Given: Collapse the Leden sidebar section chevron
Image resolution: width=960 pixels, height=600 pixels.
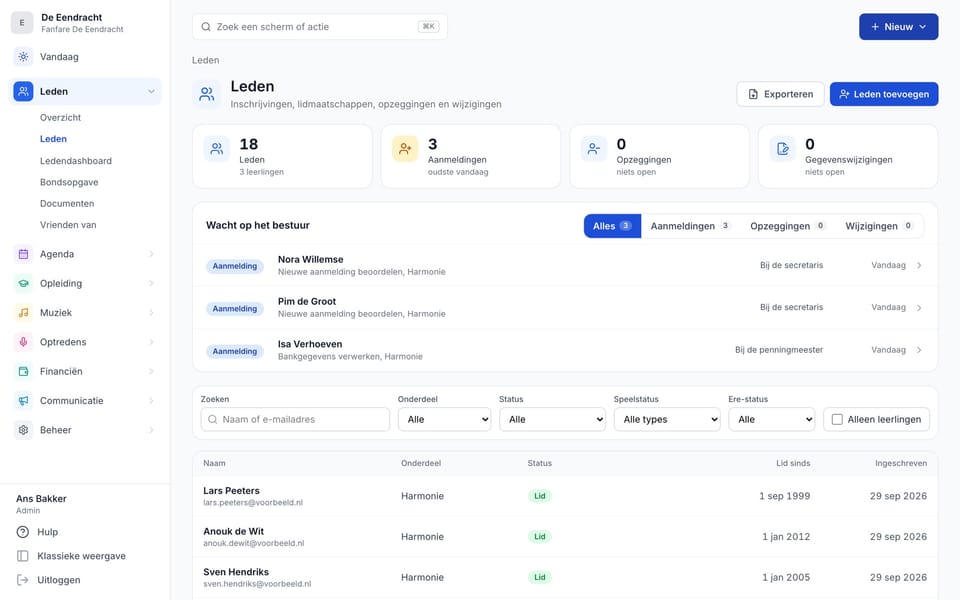Looking at the screenshot, I should (151, 91).
